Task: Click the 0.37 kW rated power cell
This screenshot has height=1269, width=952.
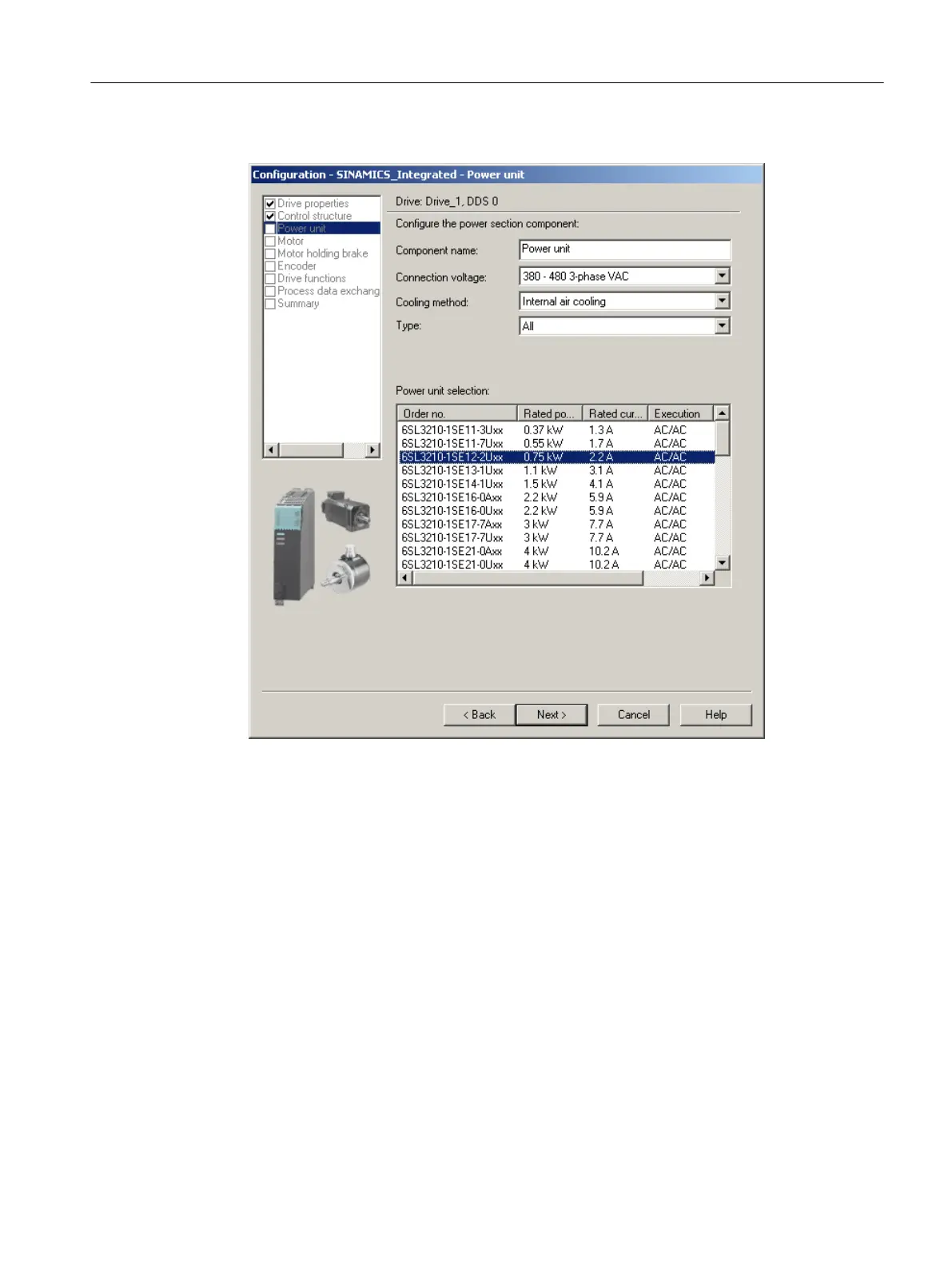Action: click(x=544, y=430)
